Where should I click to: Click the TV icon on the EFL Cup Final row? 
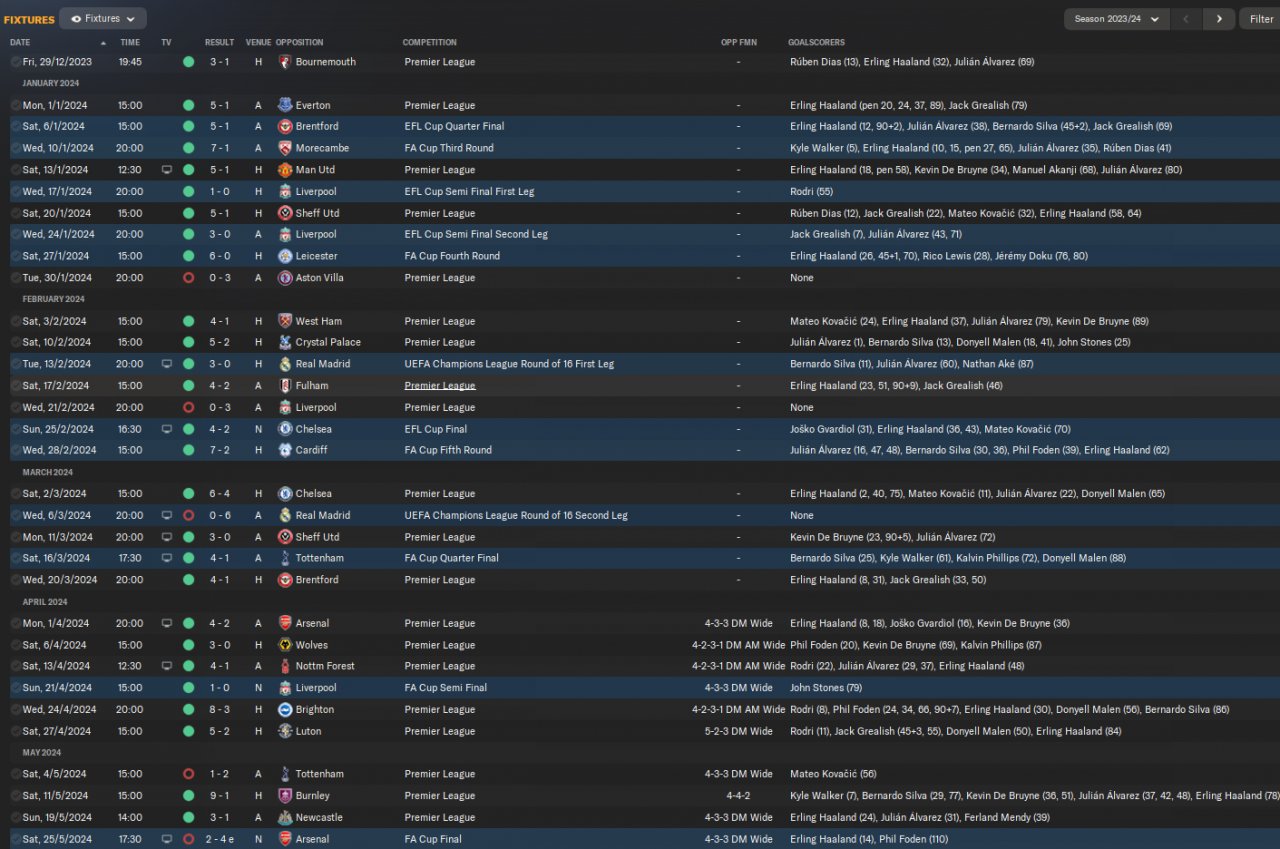pos(166,429)
